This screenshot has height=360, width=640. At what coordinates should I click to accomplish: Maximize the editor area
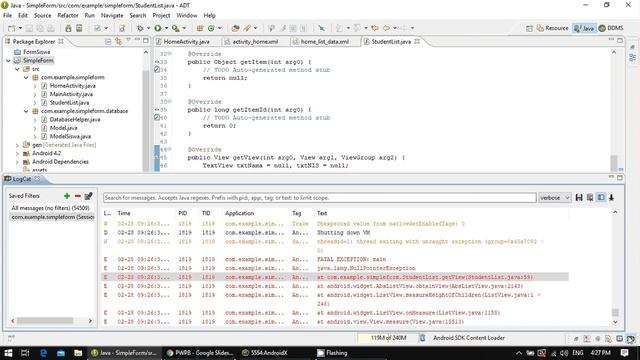[620, 40]
